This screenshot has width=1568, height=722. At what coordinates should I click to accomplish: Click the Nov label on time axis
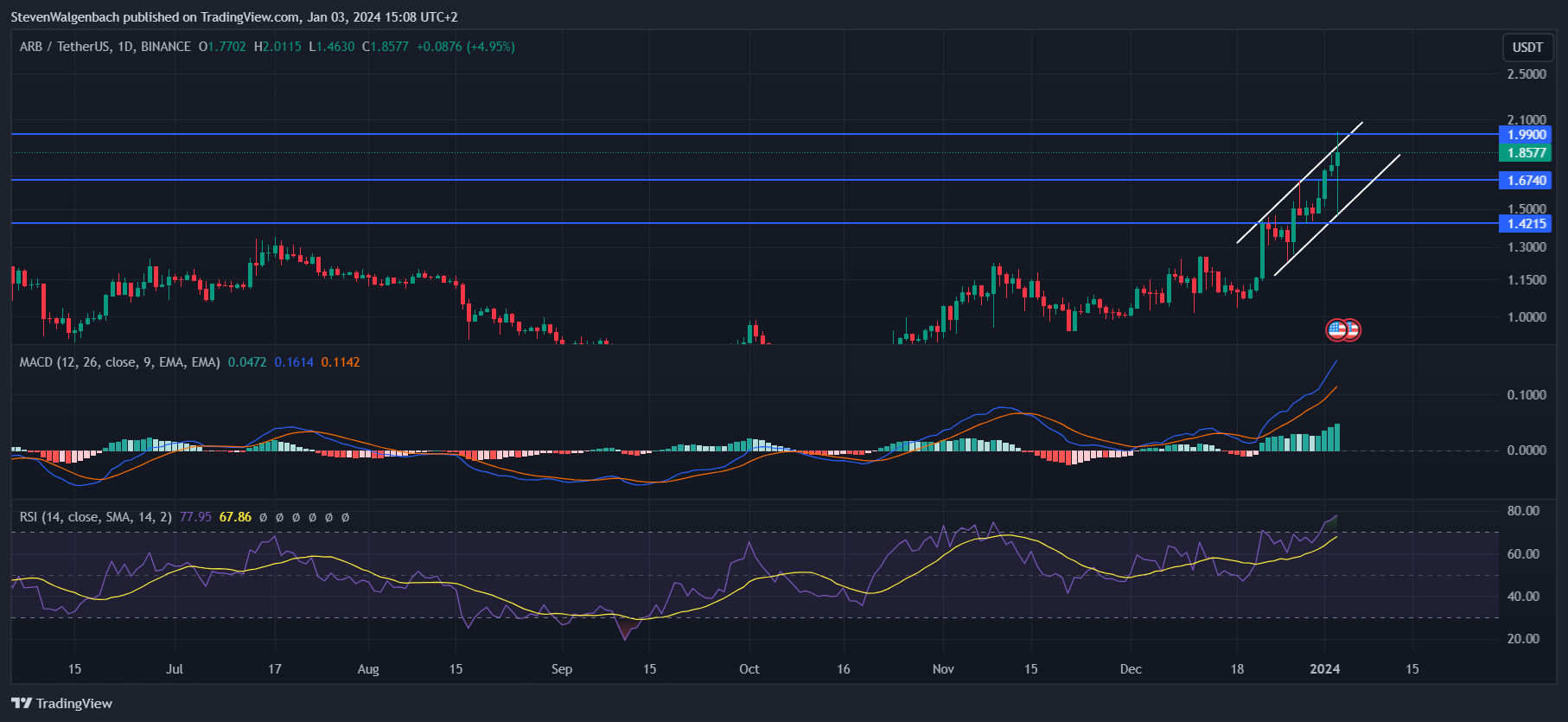pyautogui.click(x=944, y=669)
